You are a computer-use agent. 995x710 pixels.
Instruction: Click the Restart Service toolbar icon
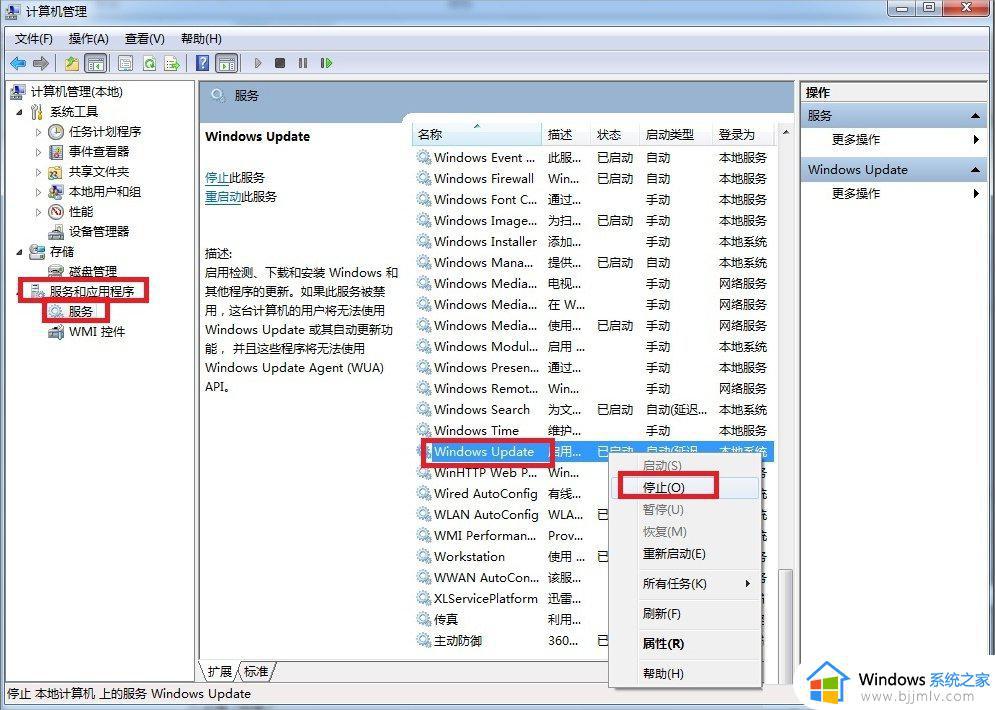coord(326,63)
